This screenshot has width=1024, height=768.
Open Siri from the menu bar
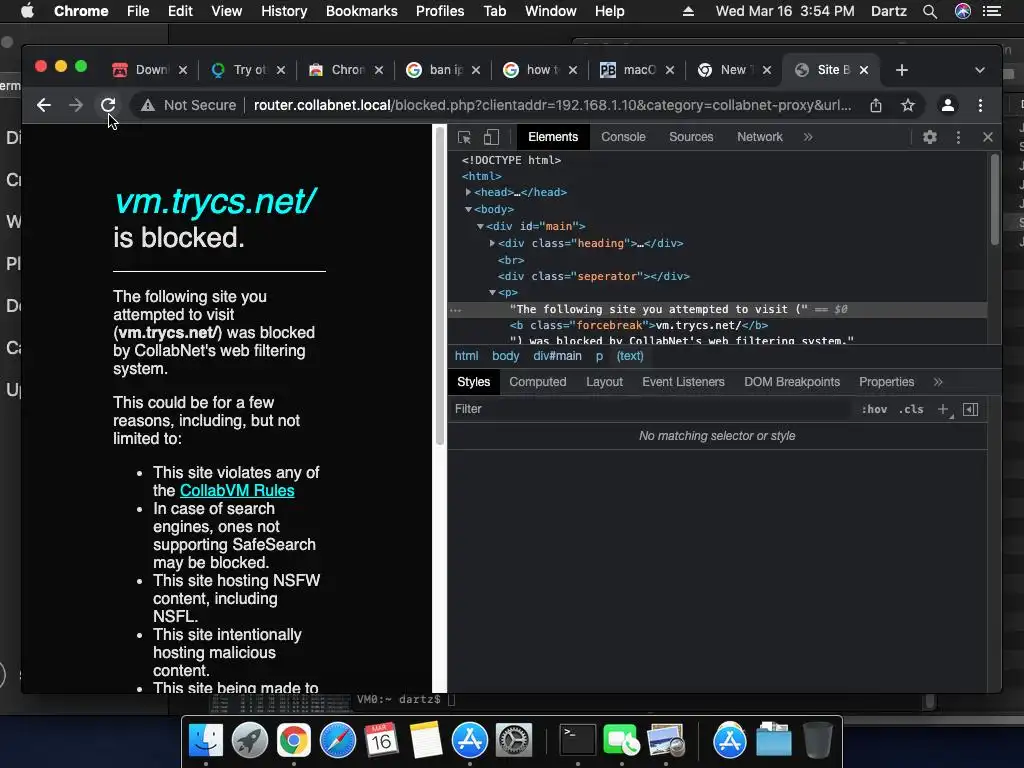[x=963, y=11]
